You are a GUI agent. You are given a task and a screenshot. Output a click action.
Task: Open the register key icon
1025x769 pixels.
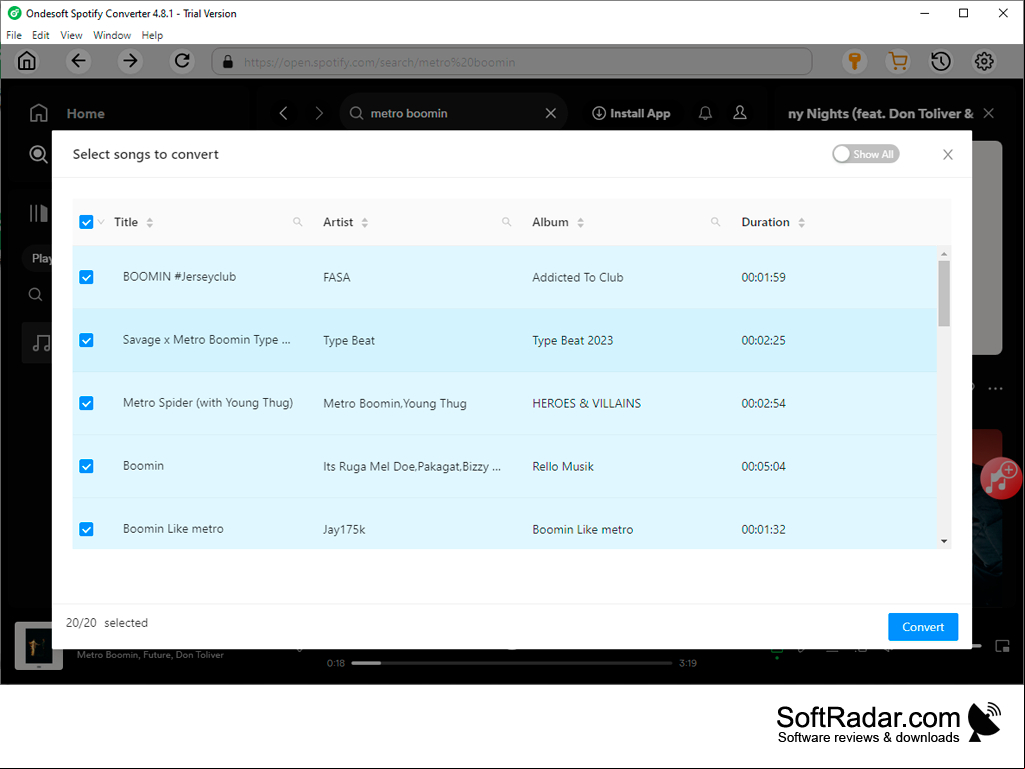pyautogui.click(x=854, y=61)
